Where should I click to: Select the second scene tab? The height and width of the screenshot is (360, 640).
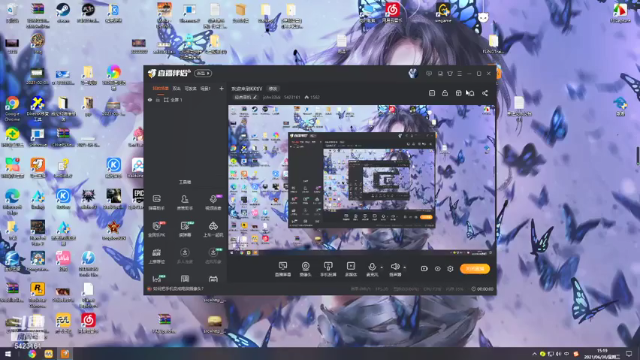pyautogui.click(x=176, y=88)
